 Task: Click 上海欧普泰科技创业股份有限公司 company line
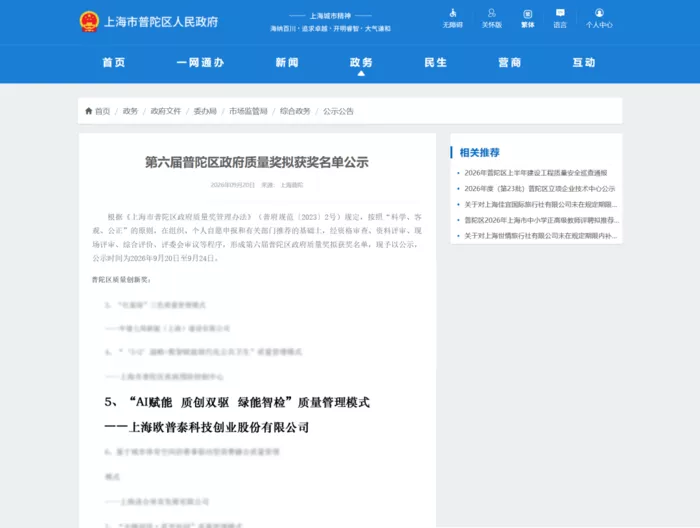click(207, 427)
